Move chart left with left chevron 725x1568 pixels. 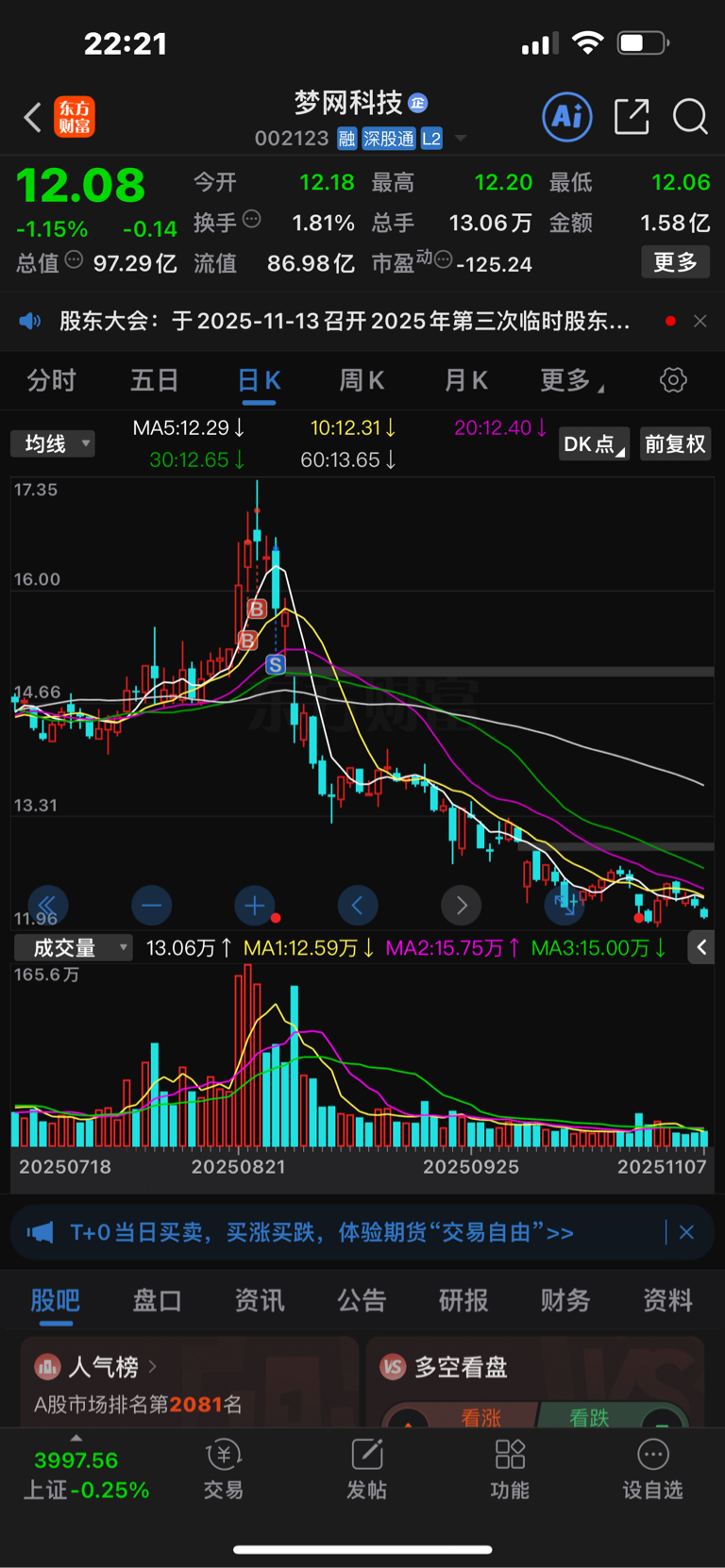(358, 906)
